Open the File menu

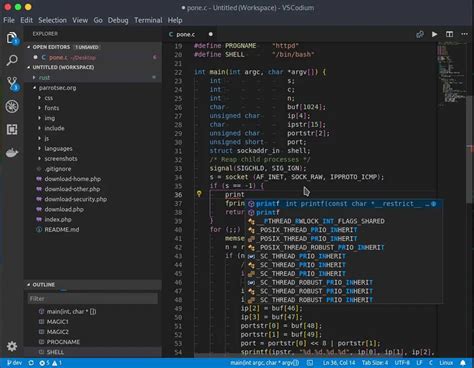[x=9, y=20]
